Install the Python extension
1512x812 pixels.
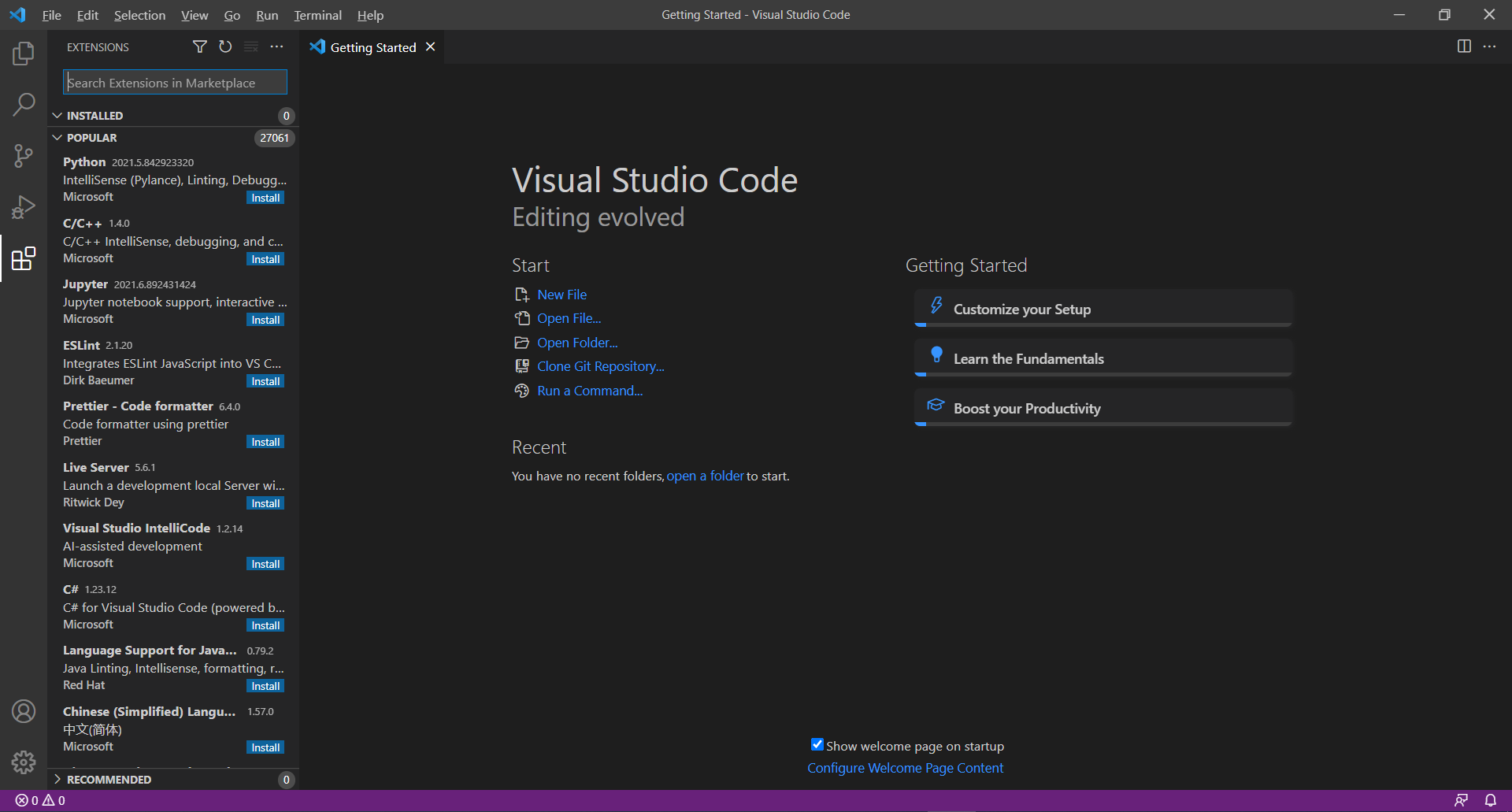tap(265, 198)
